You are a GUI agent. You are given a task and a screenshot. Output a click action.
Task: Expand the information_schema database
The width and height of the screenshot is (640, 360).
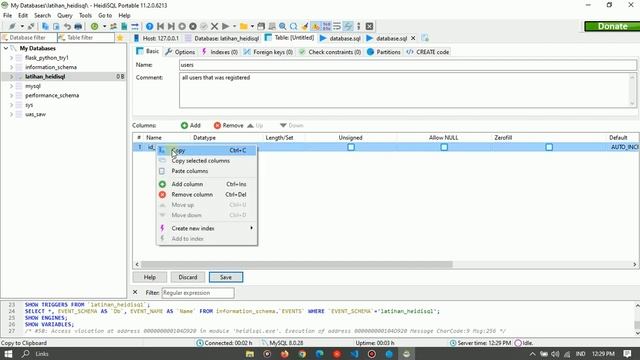(11, 67)
